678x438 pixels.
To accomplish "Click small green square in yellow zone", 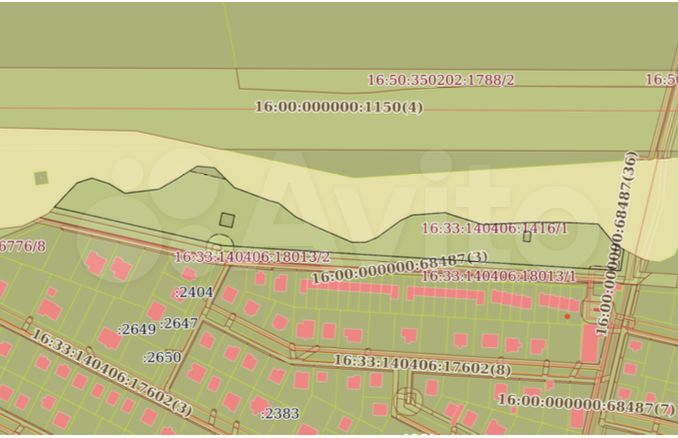I will pos(41,178).
